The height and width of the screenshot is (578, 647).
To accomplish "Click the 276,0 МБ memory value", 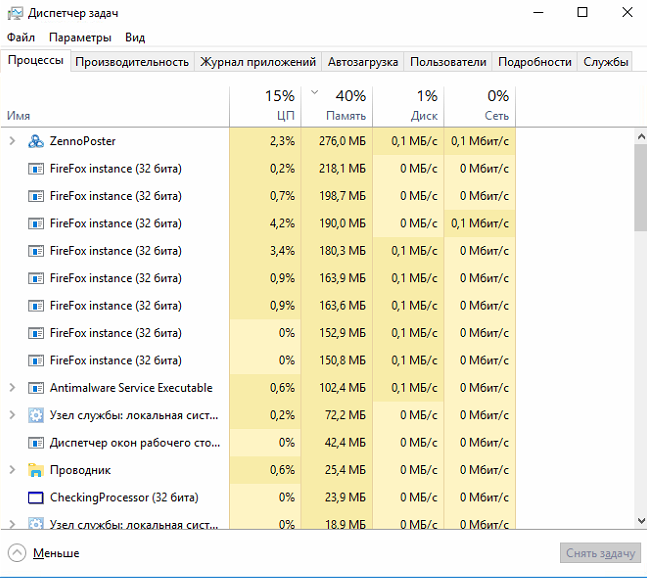I will point(342,141).
